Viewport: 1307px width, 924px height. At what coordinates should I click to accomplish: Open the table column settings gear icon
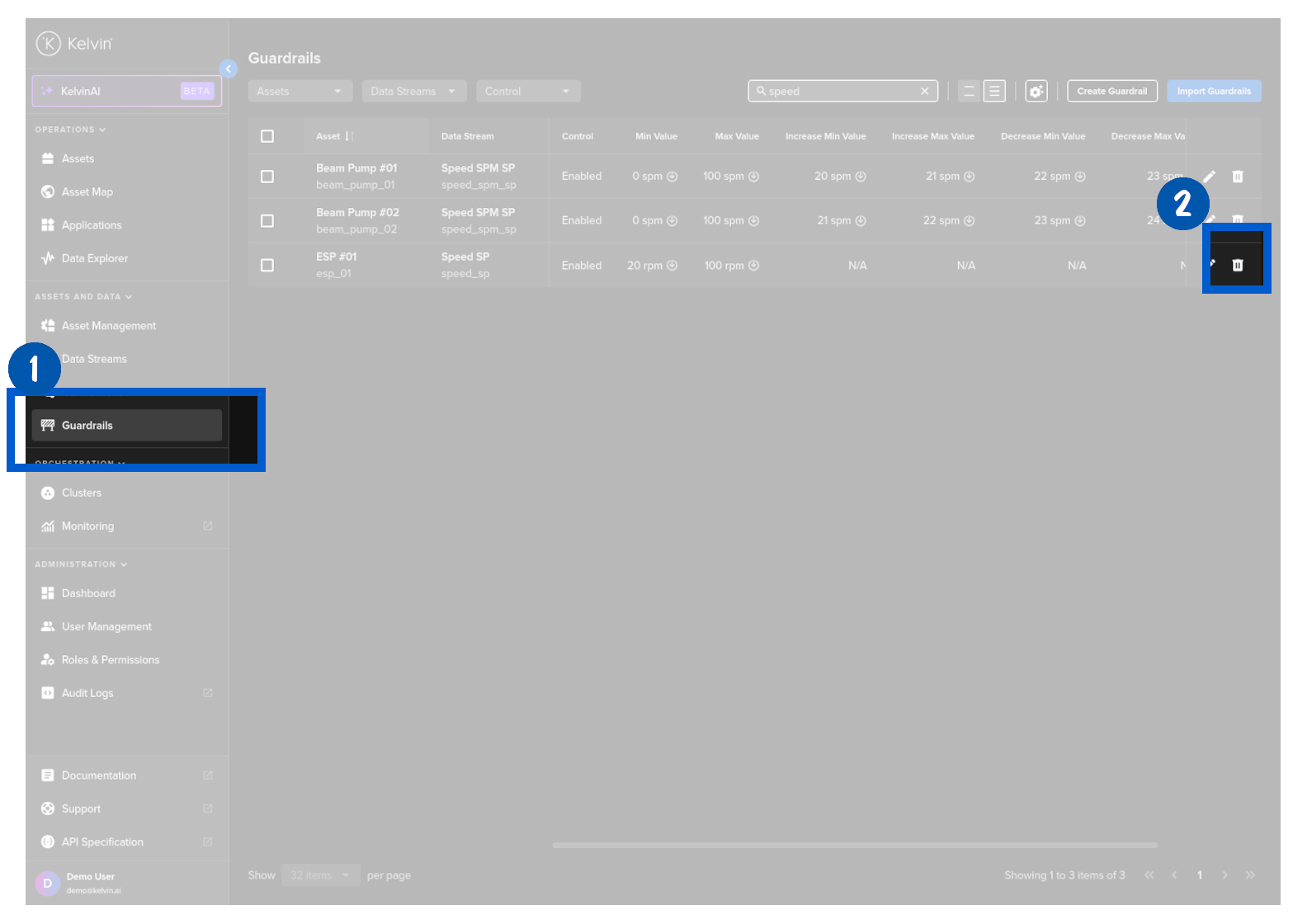pos(1036,92)
